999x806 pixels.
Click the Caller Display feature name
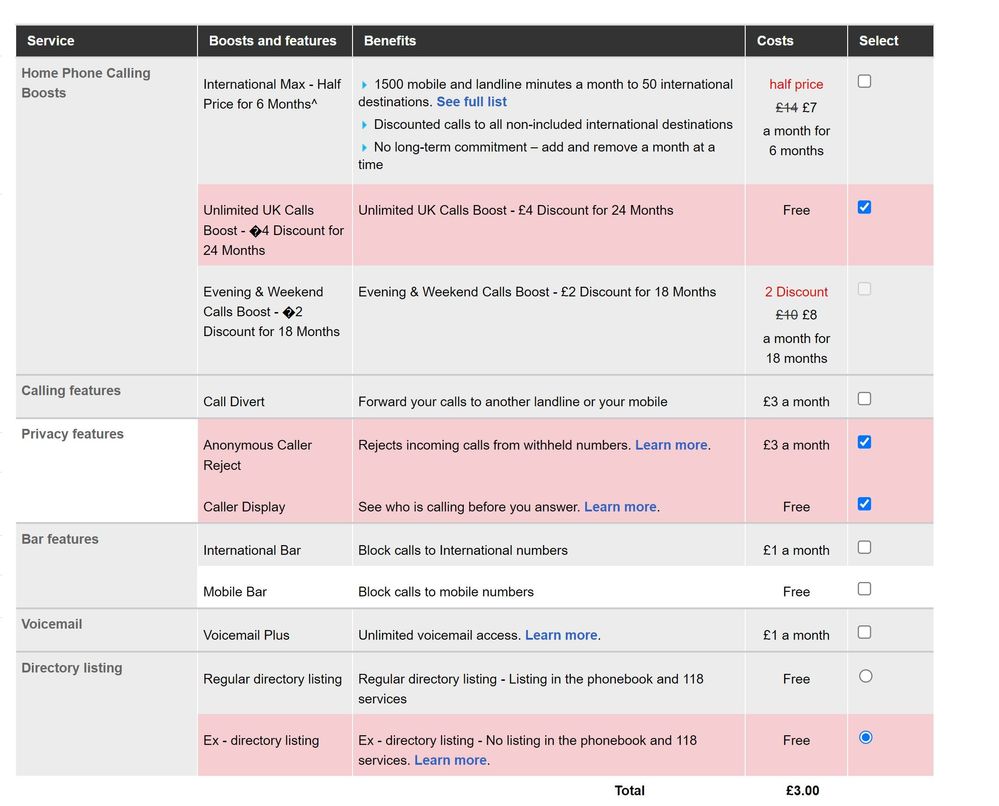244,507
